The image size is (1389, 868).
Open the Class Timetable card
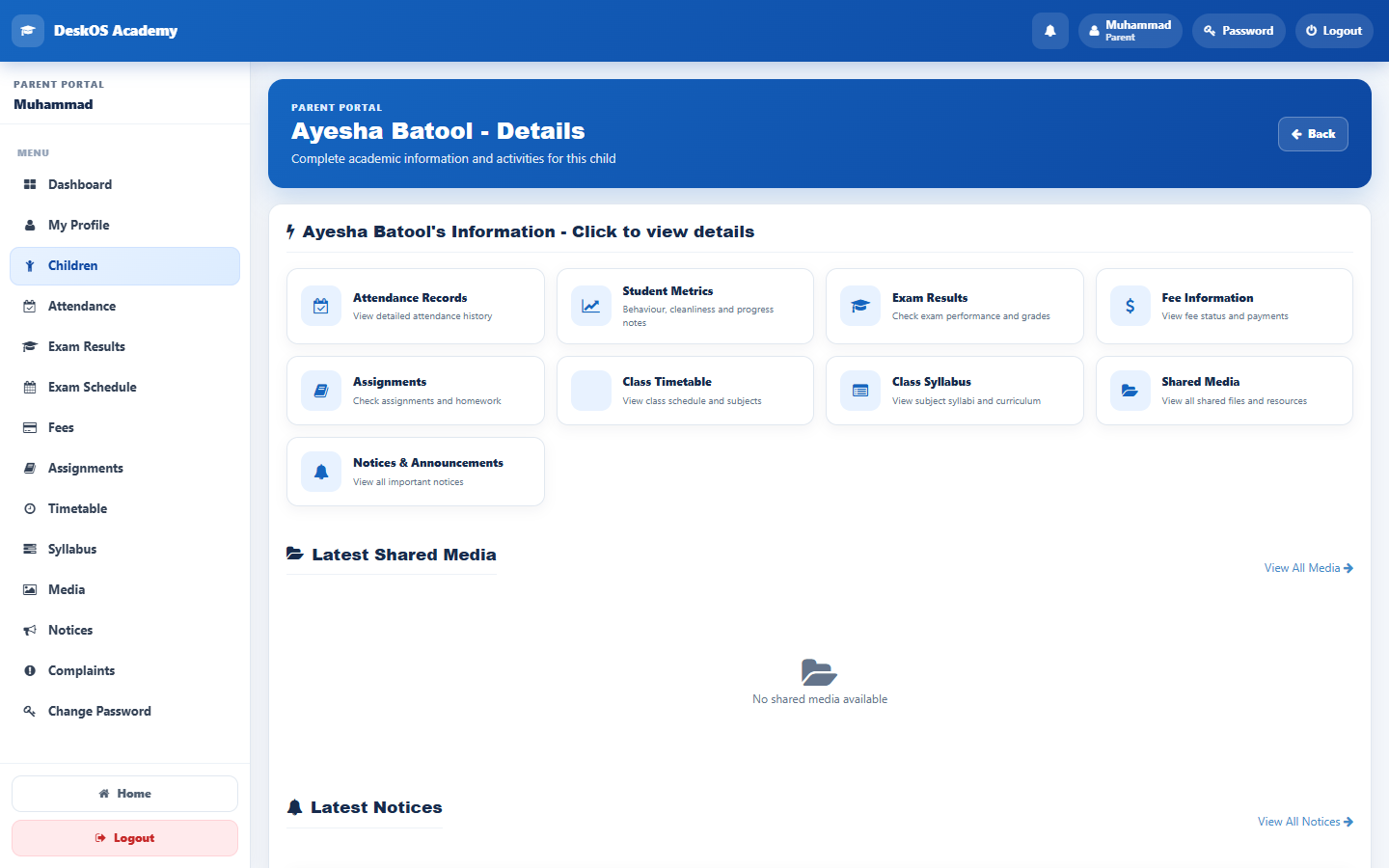(x=685, y=391)
